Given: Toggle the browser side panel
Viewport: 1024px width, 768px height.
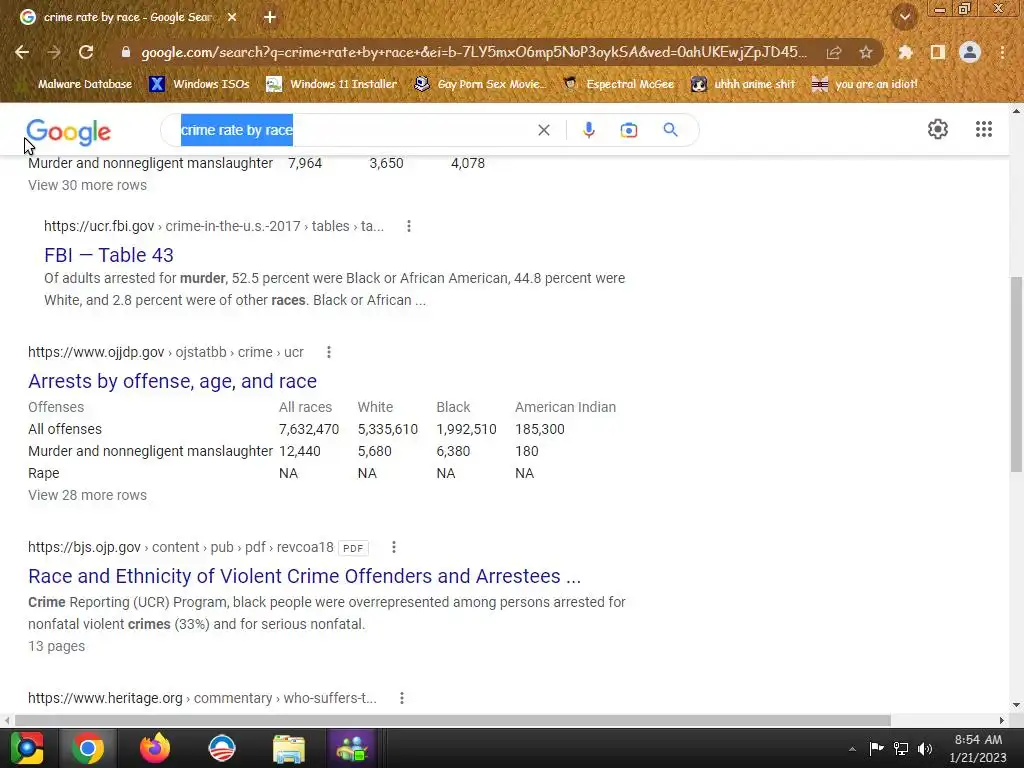Looking at the screenshot, I should coord(937,52).
